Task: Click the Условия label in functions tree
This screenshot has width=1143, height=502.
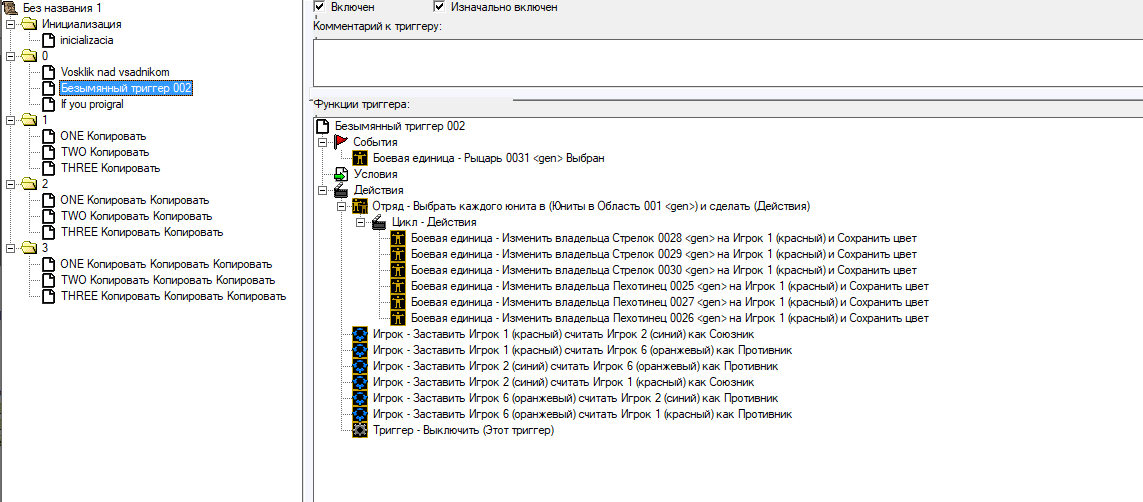Action: coord(375,174)
